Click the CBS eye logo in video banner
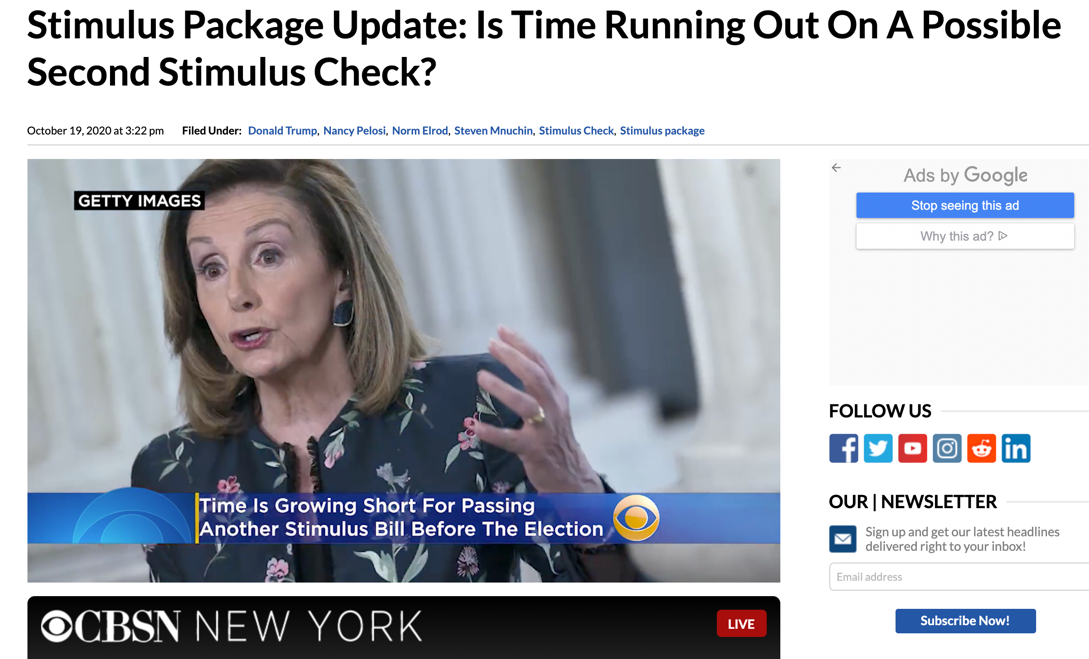 tap(635, 518)
